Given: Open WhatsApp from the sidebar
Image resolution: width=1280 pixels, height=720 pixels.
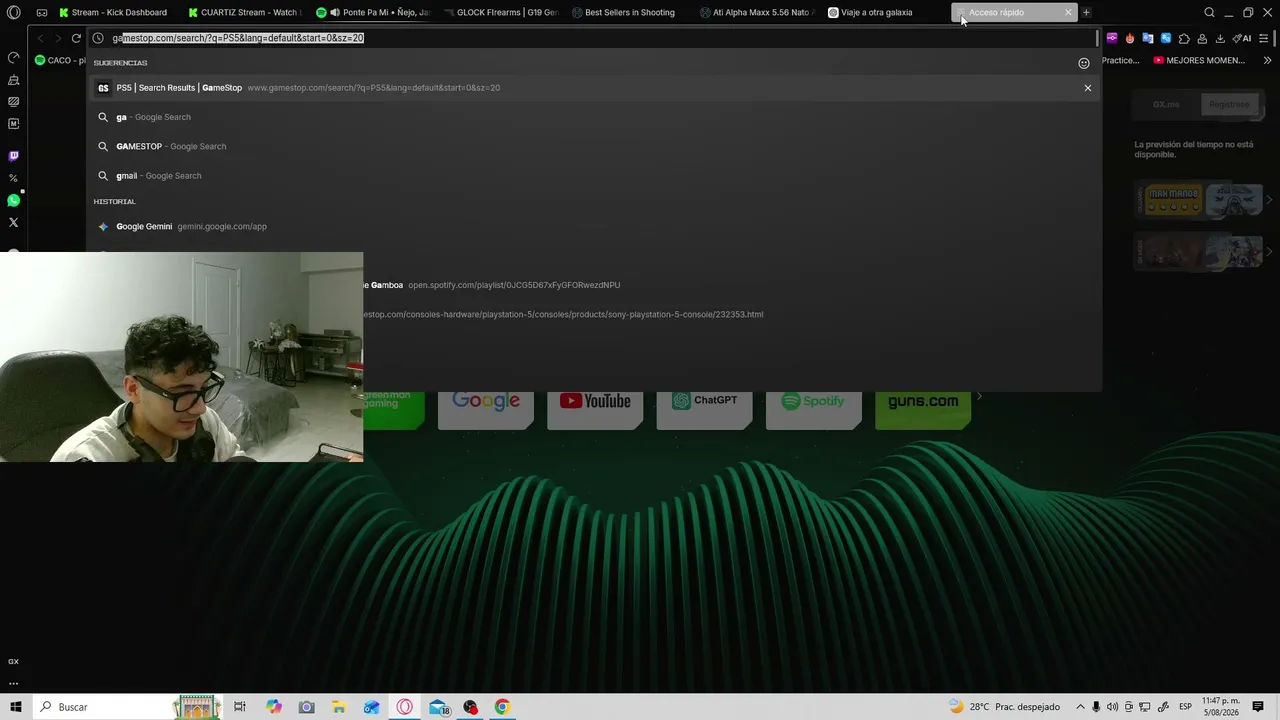Looking at the screenshot, I should pos(14,200).
